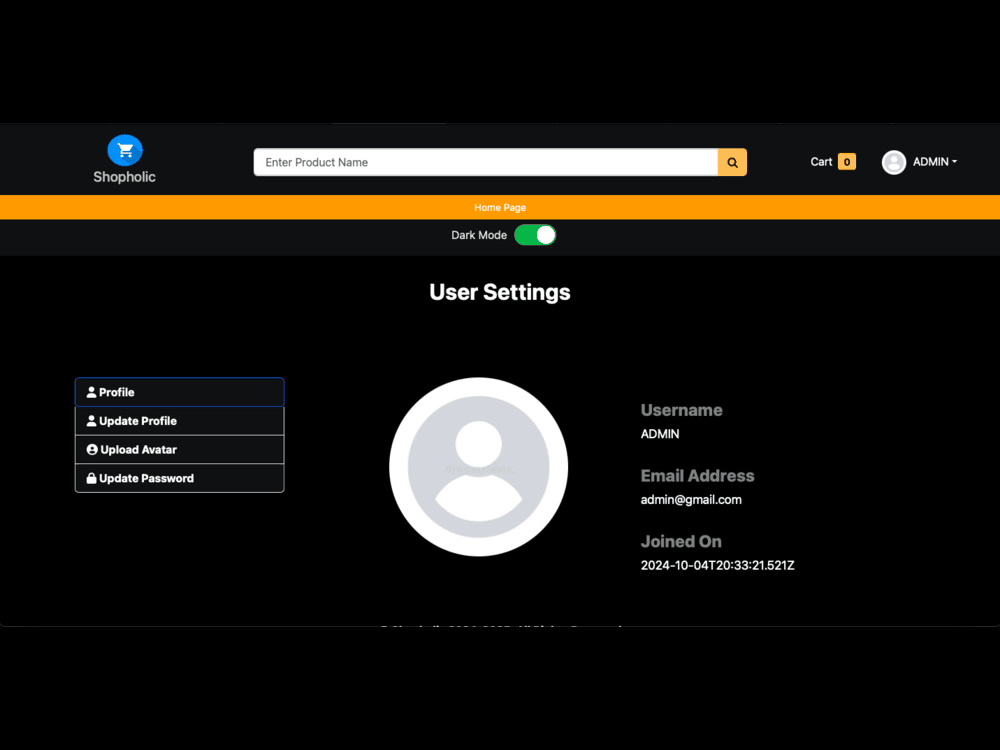Click the Email Address label

click(x=697, y=476)
